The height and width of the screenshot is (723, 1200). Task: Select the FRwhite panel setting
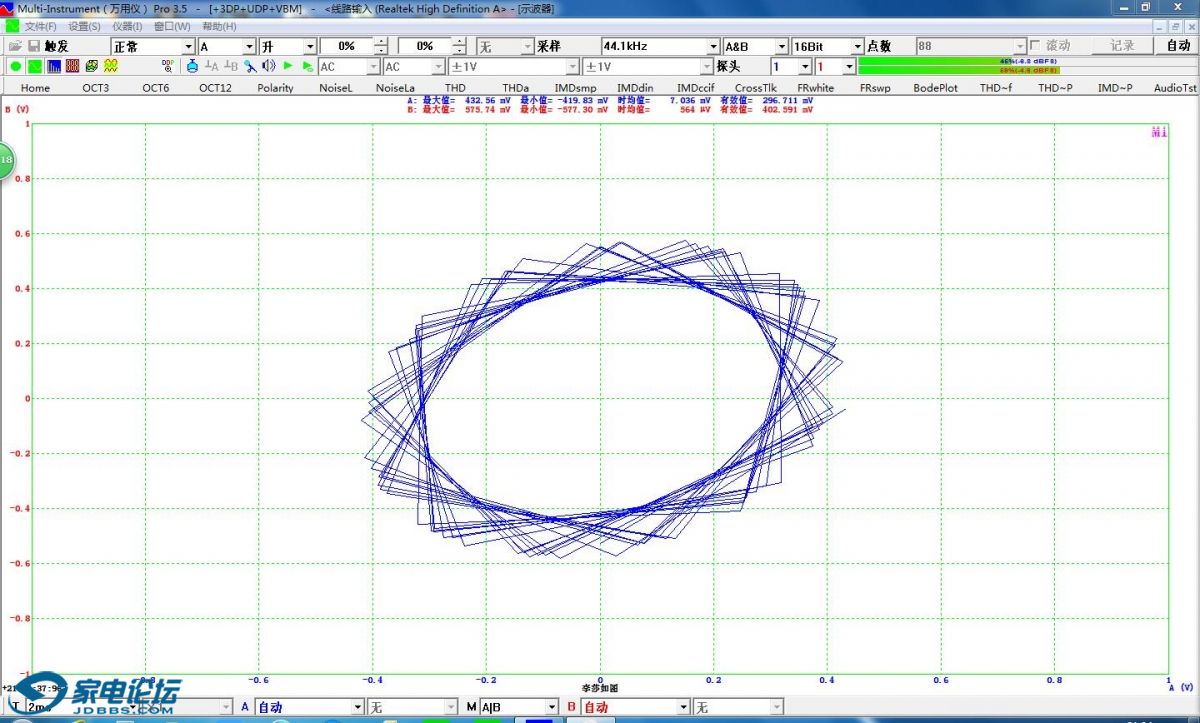(815, 88)
